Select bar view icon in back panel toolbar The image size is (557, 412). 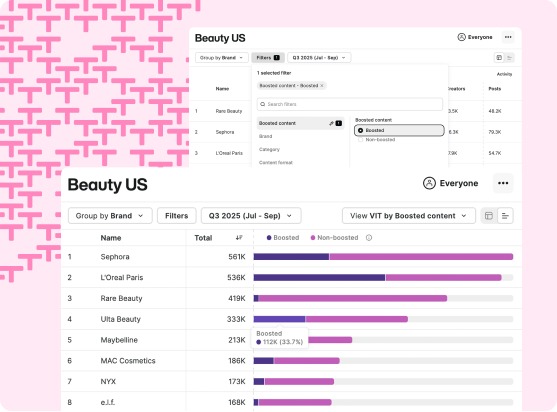point(509,58)
